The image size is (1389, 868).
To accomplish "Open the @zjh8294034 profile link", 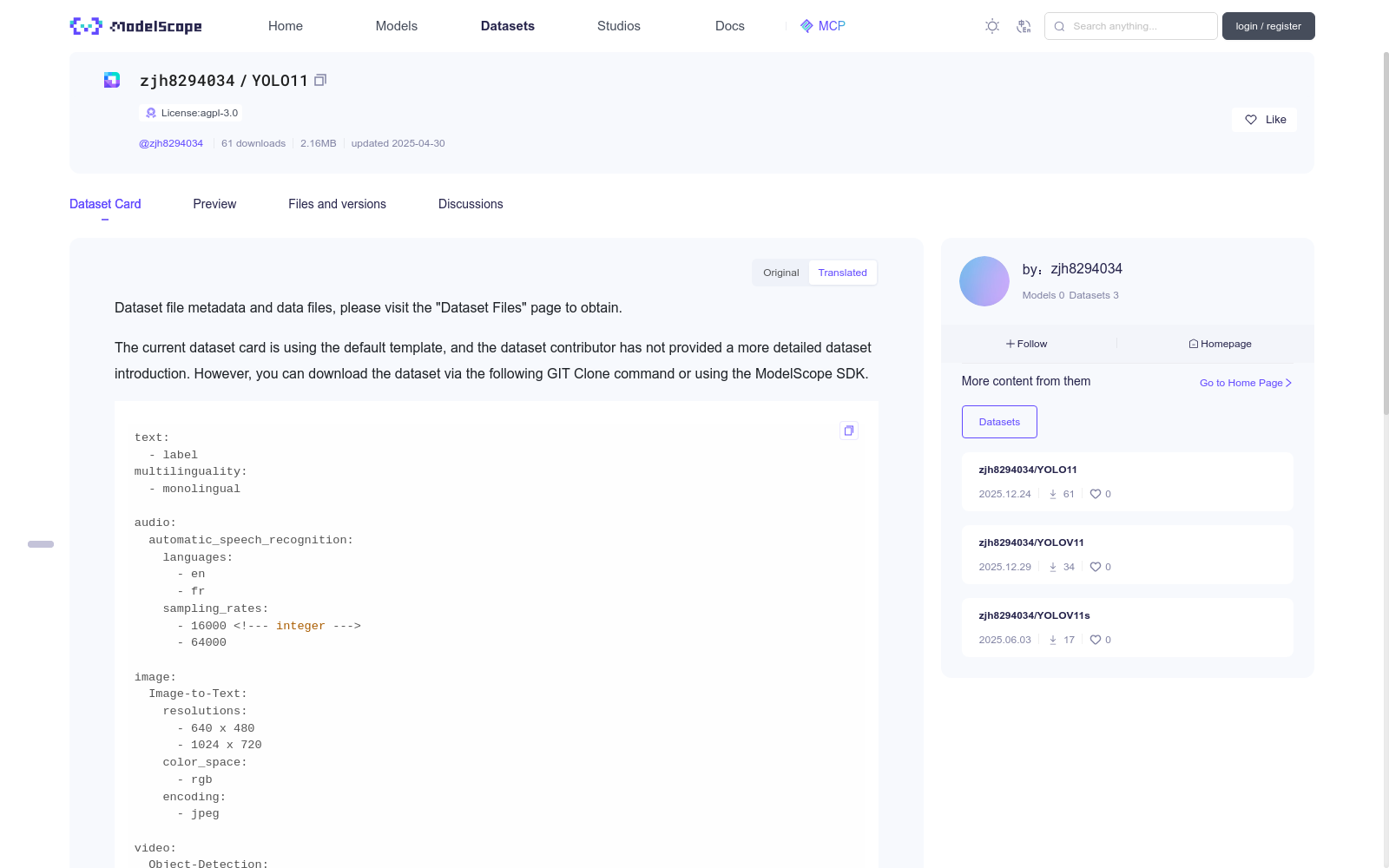I will point(171,143).
